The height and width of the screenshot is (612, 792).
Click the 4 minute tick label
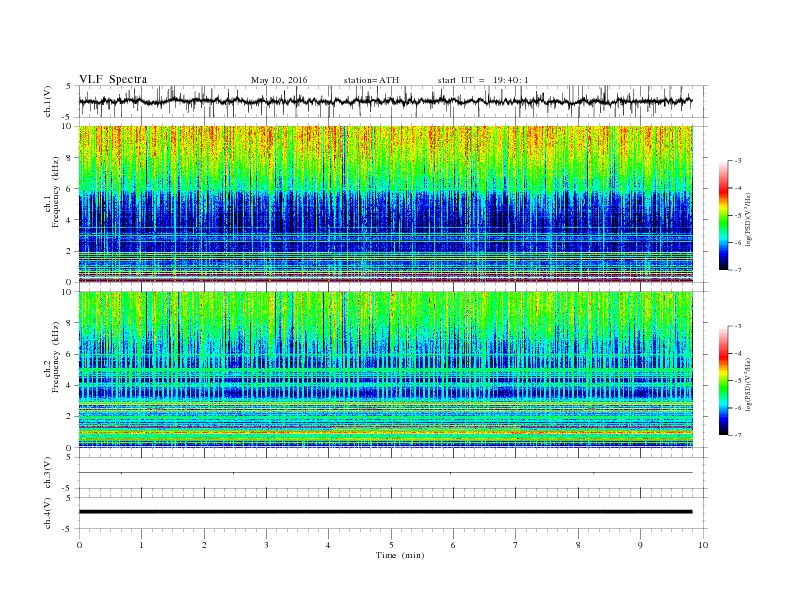[328, 545]
